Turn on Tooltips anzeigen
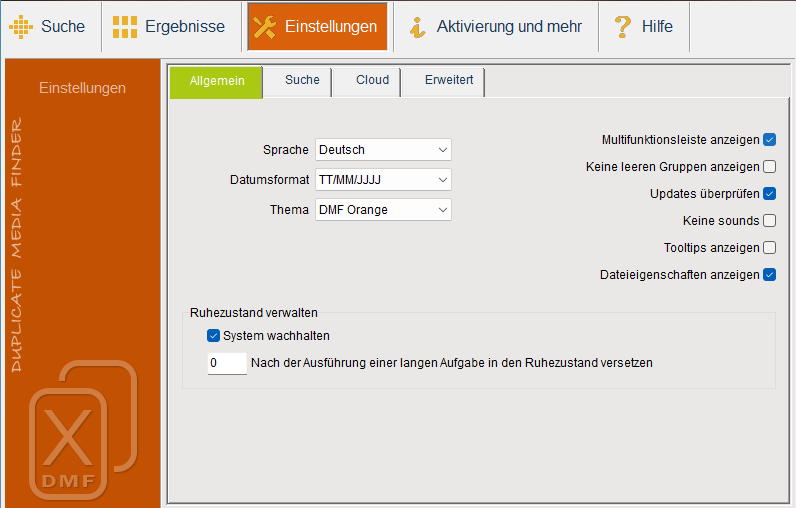Image resolution: width=796 pixels, height=508 pixels. (x=769, y=248)
